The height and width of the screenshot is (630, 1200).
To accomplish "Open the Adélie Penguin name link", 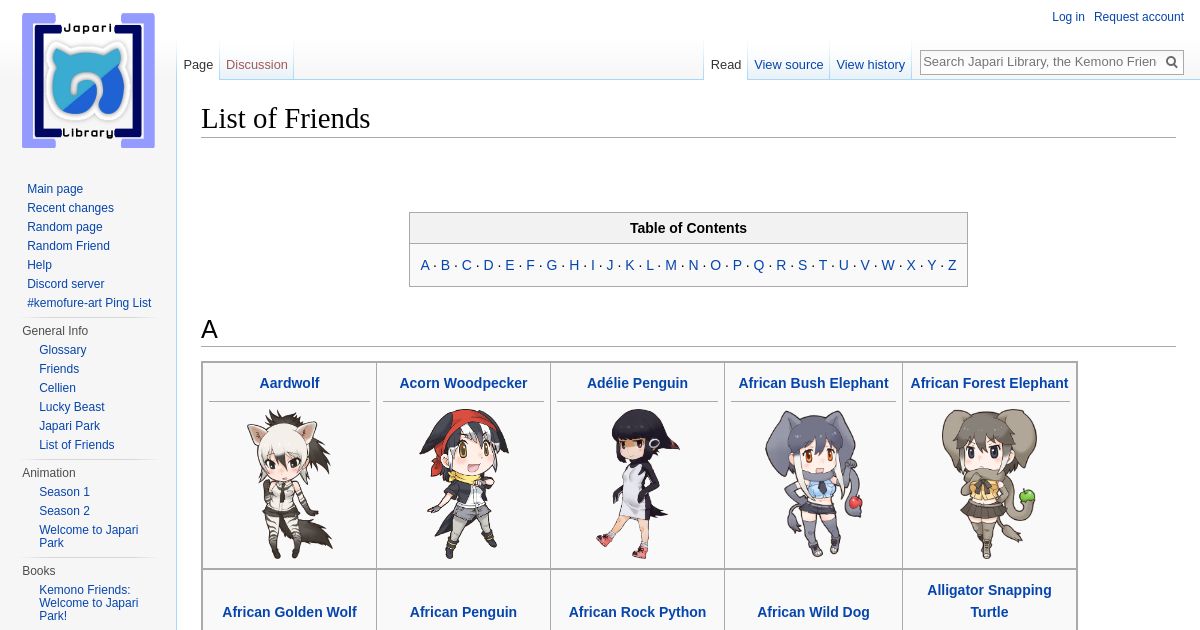I will click(637, 383).
